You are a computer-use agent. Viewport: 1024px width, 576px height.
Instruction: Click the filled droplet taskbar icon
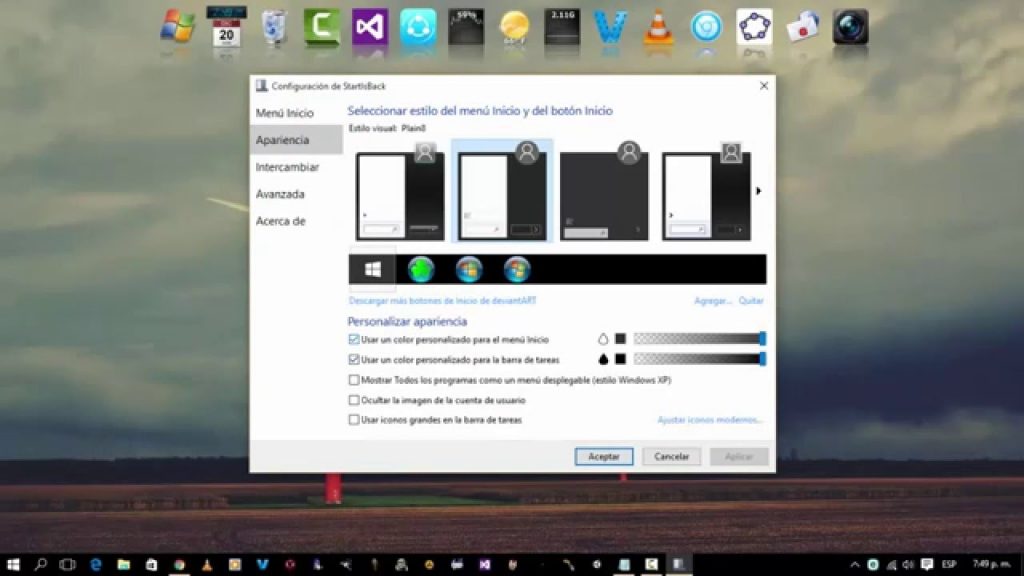tap(603, 359)
